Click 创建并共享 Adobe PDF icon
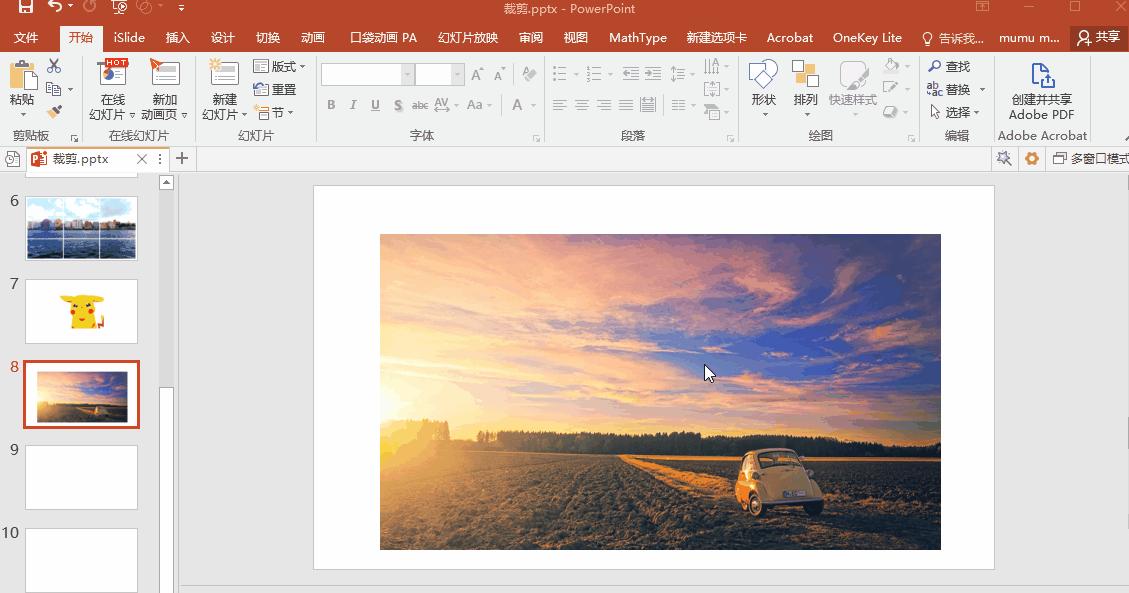Screen dimensions: 1129x593 pyautogui.click(x=1041, y=77)
